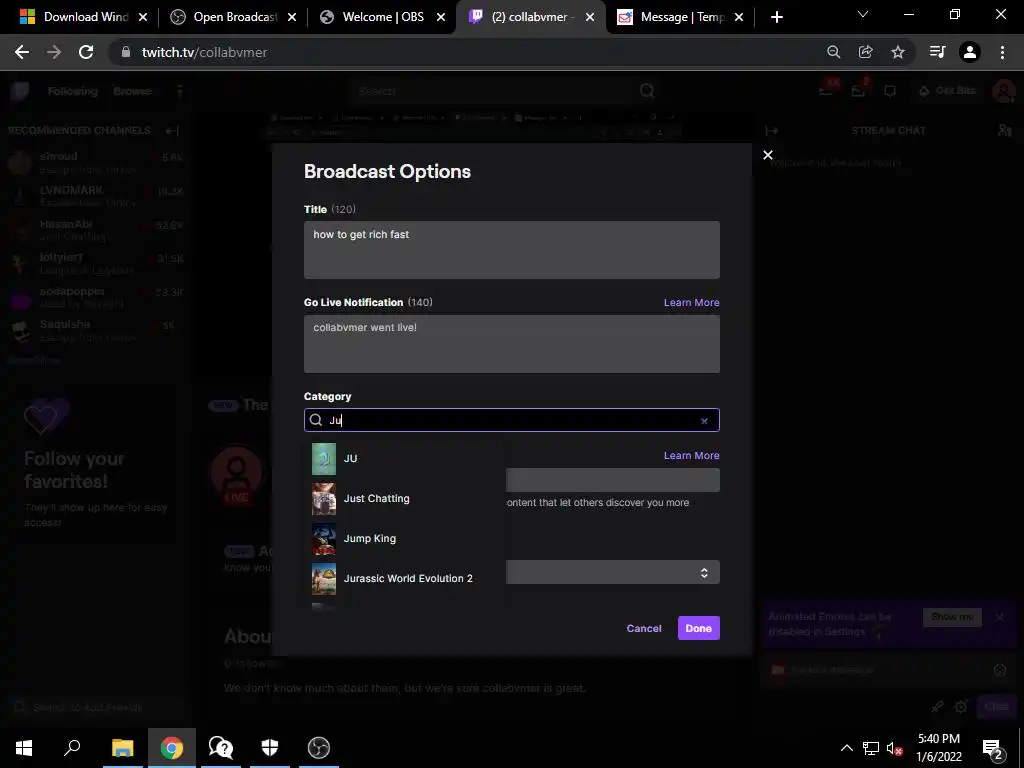The height and width of the screenshot is (768, 1024).
Task: Click the Category search magnifier icon
Action: (316, 420)
